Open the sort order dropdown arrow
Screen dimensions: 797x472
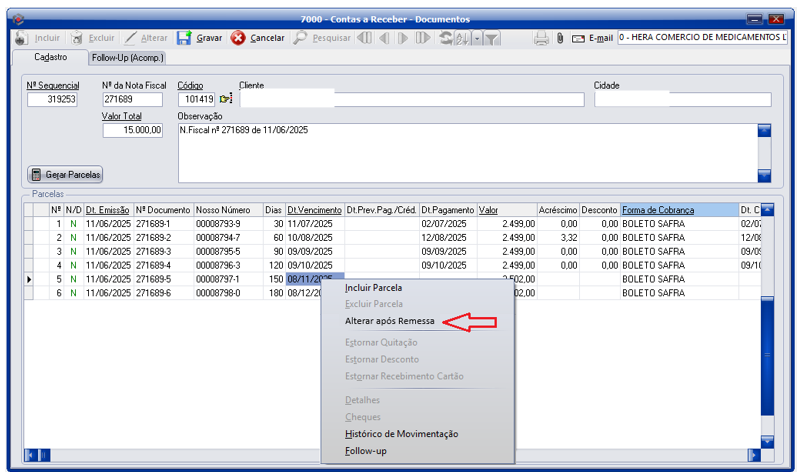477,38
